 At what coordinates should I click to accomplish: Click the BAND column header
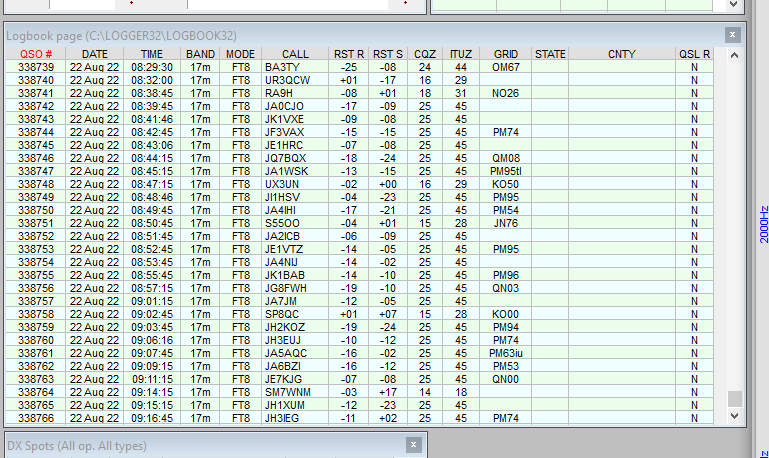200,54
